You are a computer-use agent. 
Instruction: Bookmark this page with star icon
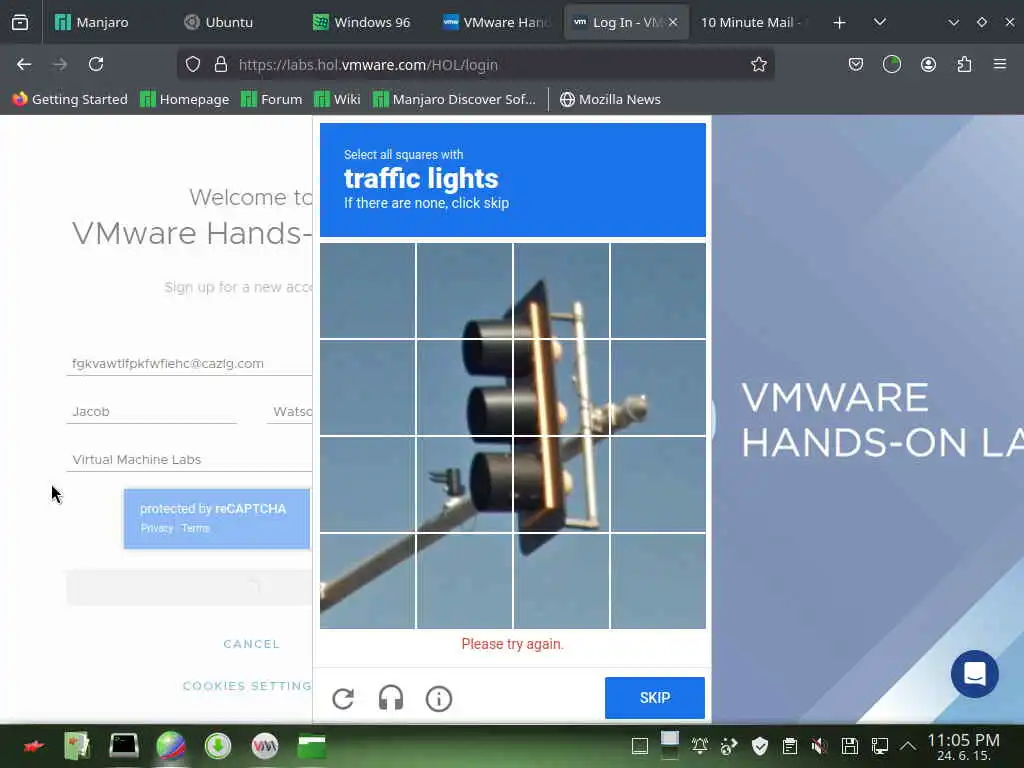tap(758, 64)
